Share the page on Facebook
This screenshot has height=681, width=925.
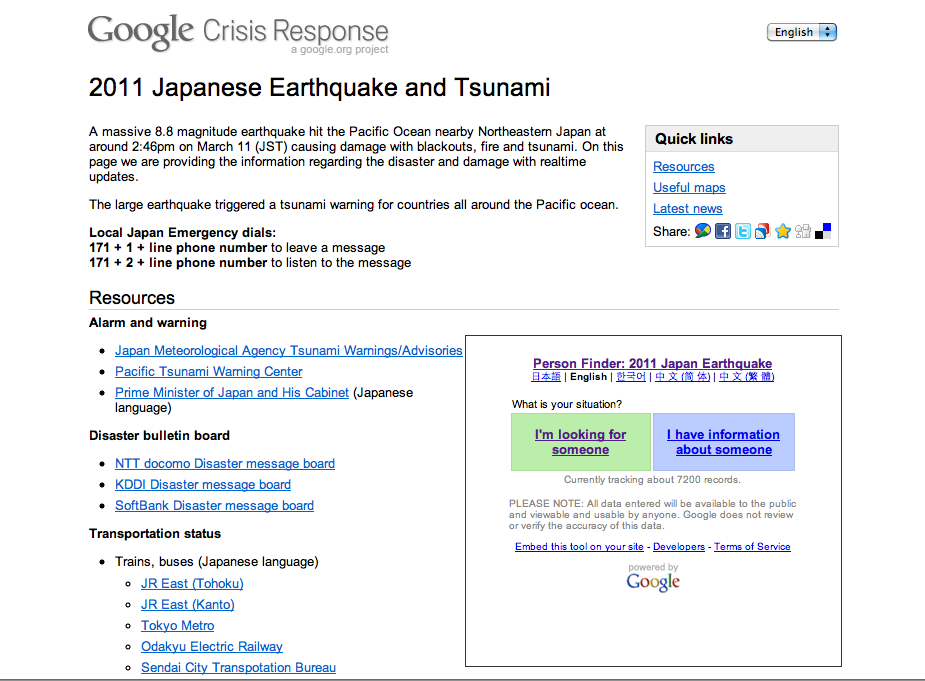[723, 231]
